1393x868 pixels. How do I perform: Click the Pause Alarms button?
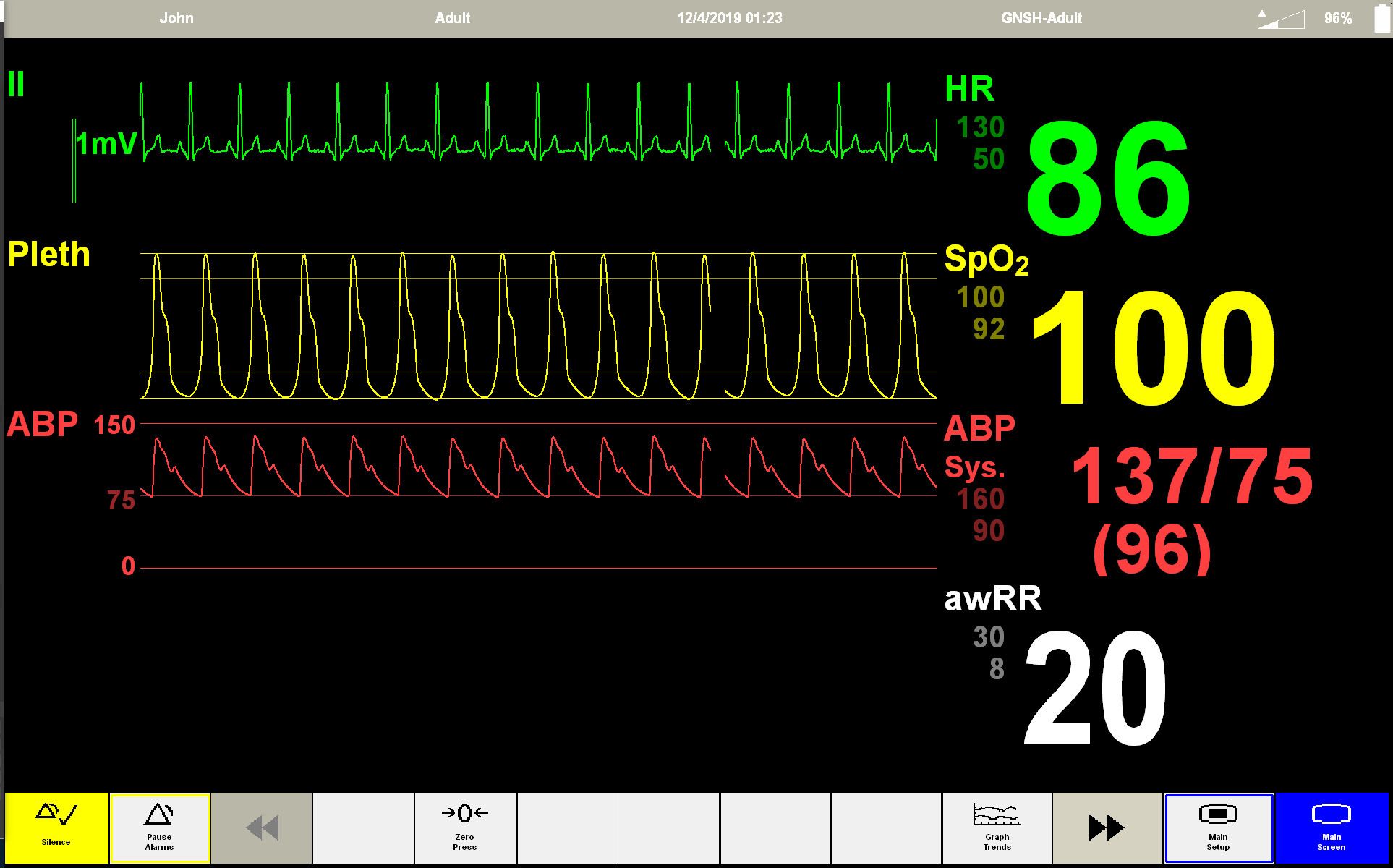point(159,827)
